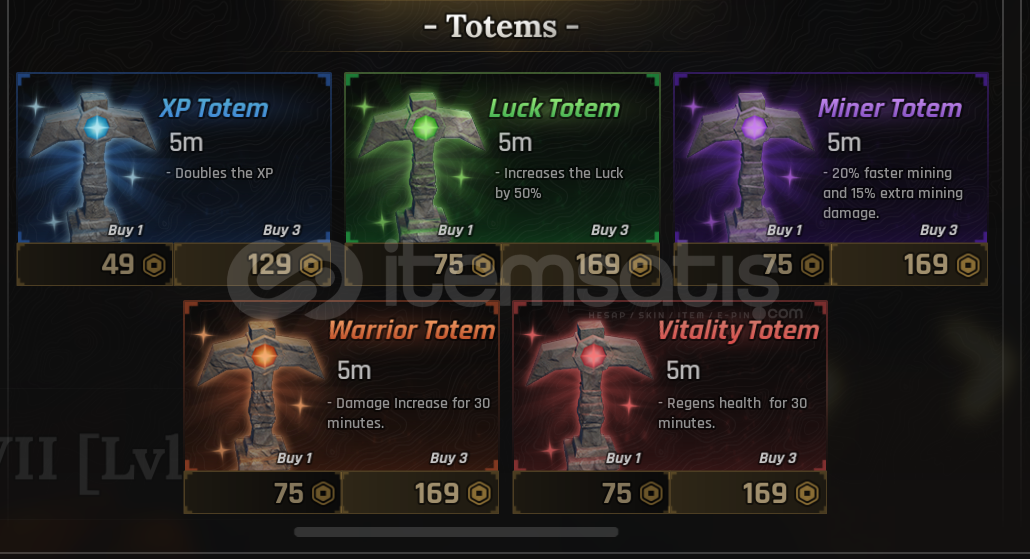Viewport: 1030px width, 559px height.
Task: Buy 1 Luck Totem for 75
Action: point(423,265)
